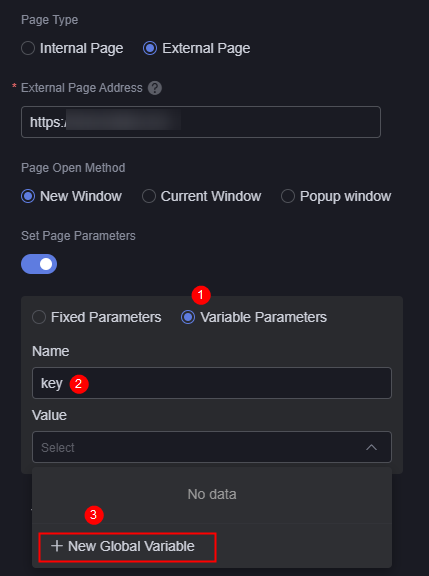
Task: Click the New Global Variable button
Action: (x=127, y=547)
